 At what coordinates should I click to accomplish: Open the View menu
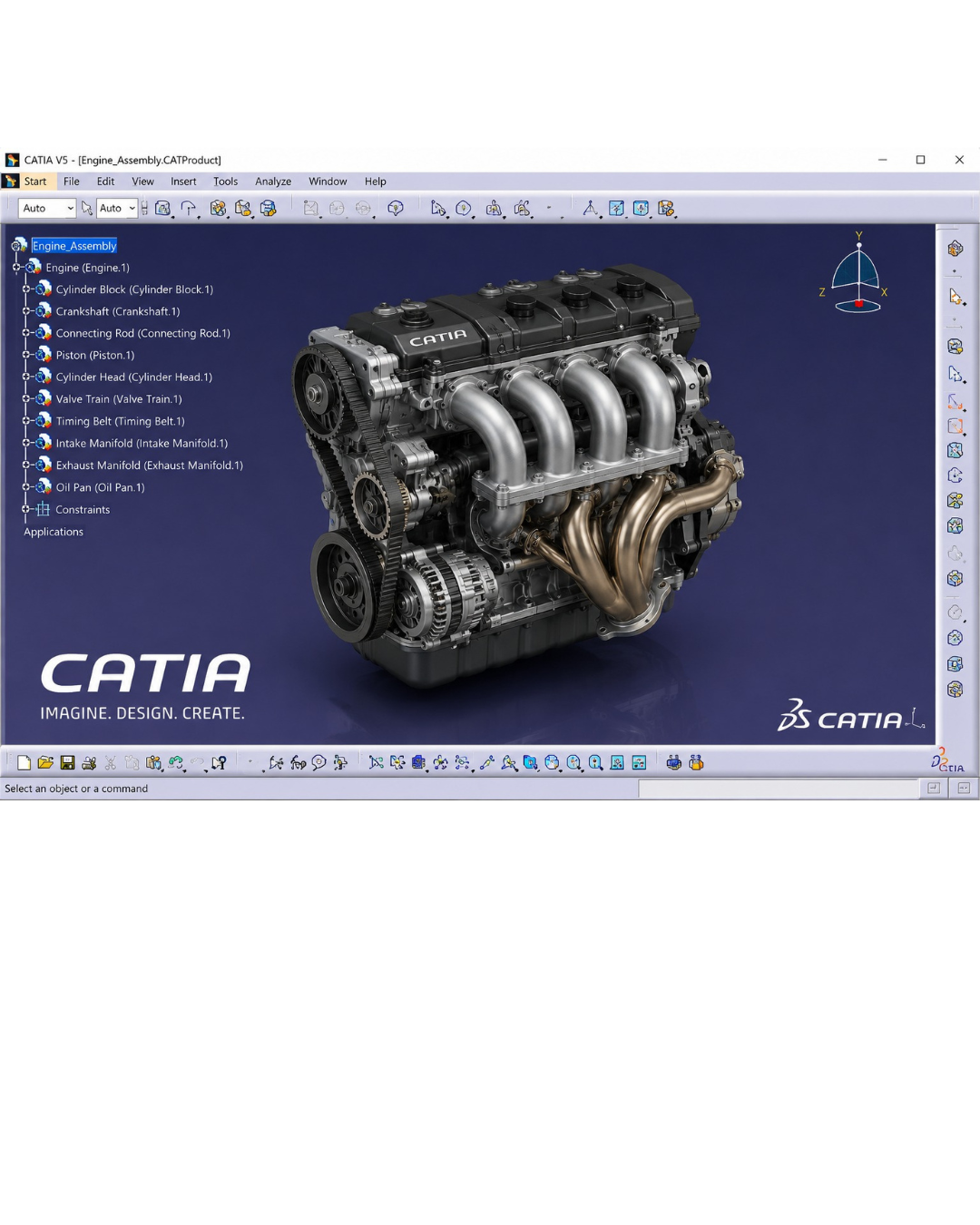click(142, 181)
